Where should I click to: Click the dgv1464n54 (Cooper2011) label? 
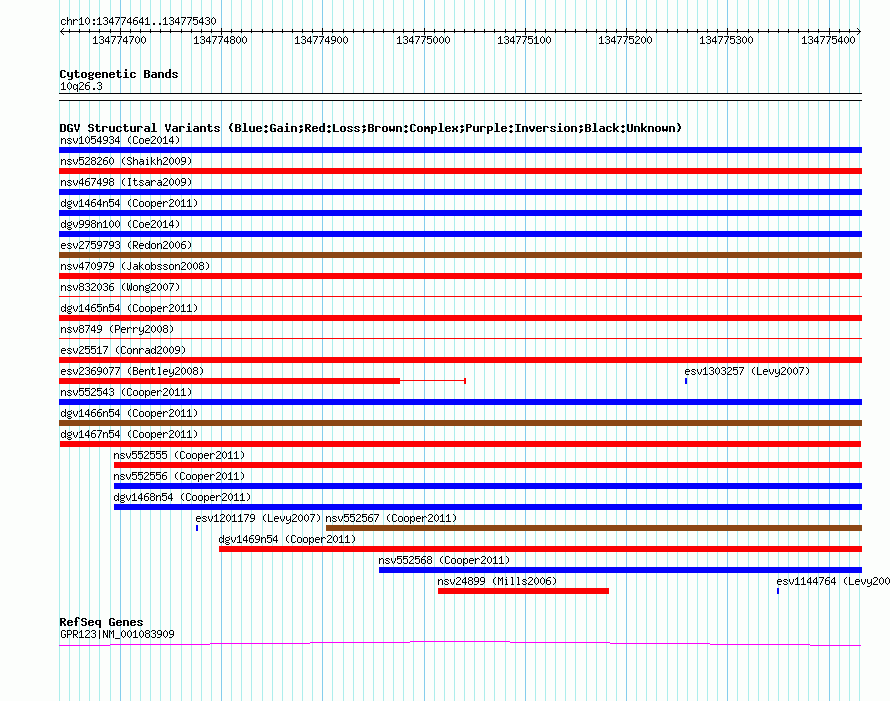[x=129, y=203]
